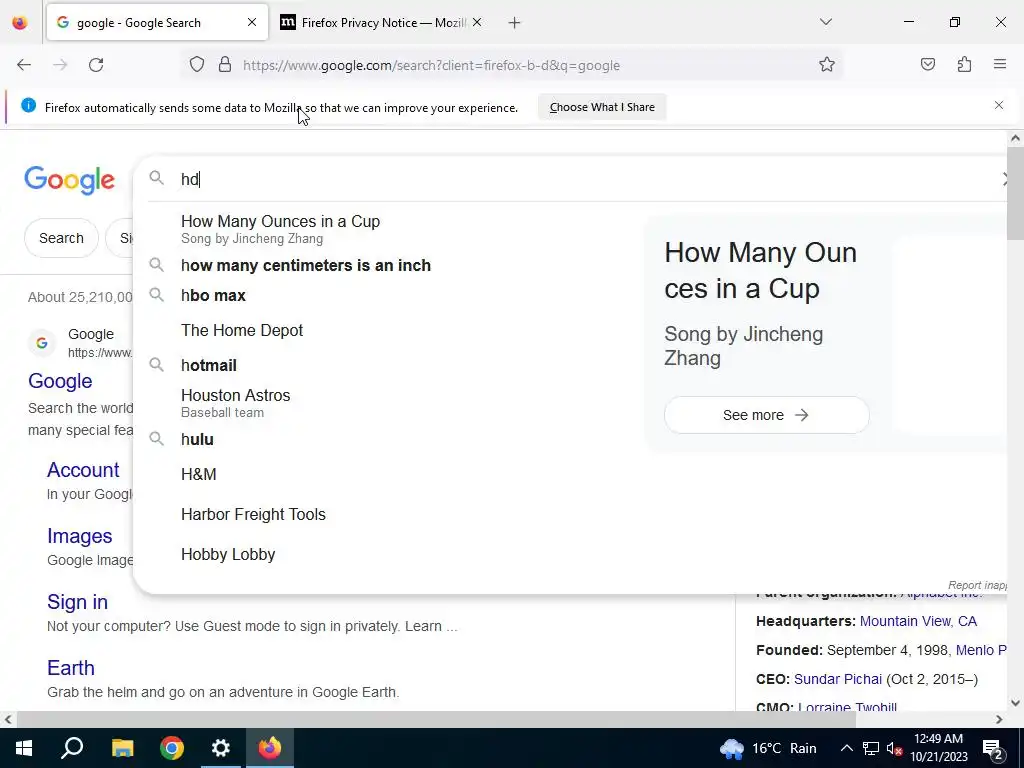The image size is (1024, 768).
Task: Click the Google favicon in result
Action: coord(42,343)
